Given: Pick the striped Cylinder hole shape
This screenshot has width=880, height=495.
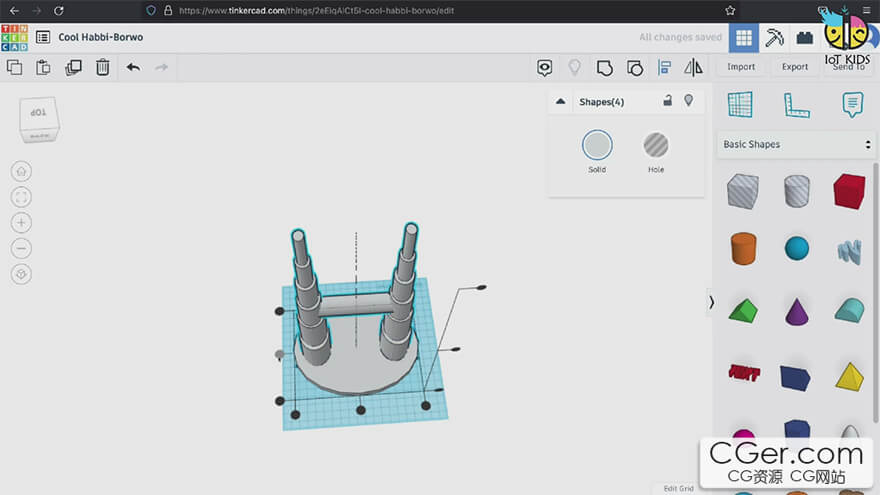Looking at the screenshot, I should point(796,191).
